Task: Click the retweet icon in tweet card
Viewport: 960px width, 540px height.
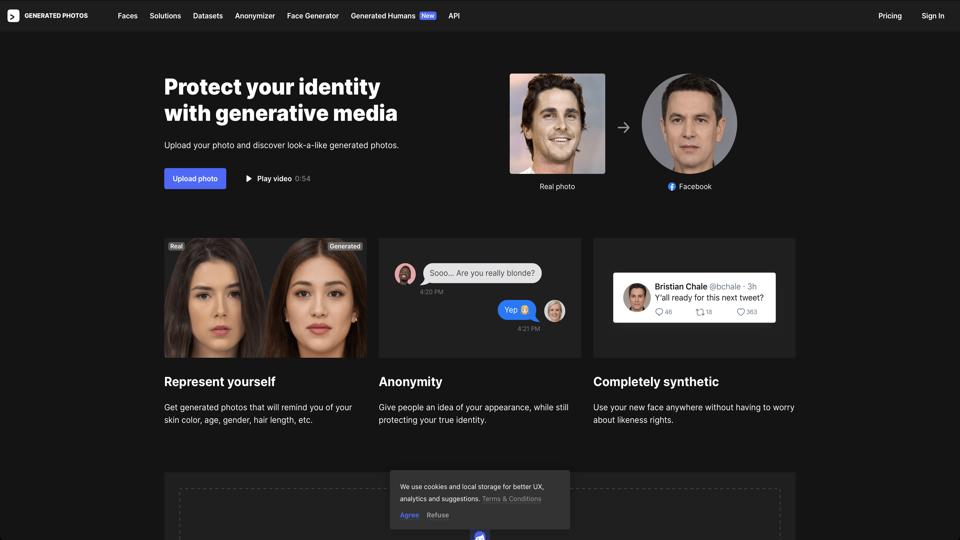Action: coord(700,312)
